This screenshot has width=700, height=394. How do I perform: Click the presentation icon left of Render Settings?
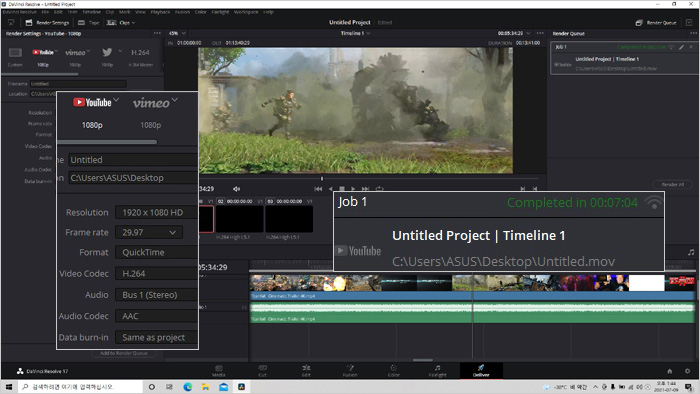(x=11, y=22)
